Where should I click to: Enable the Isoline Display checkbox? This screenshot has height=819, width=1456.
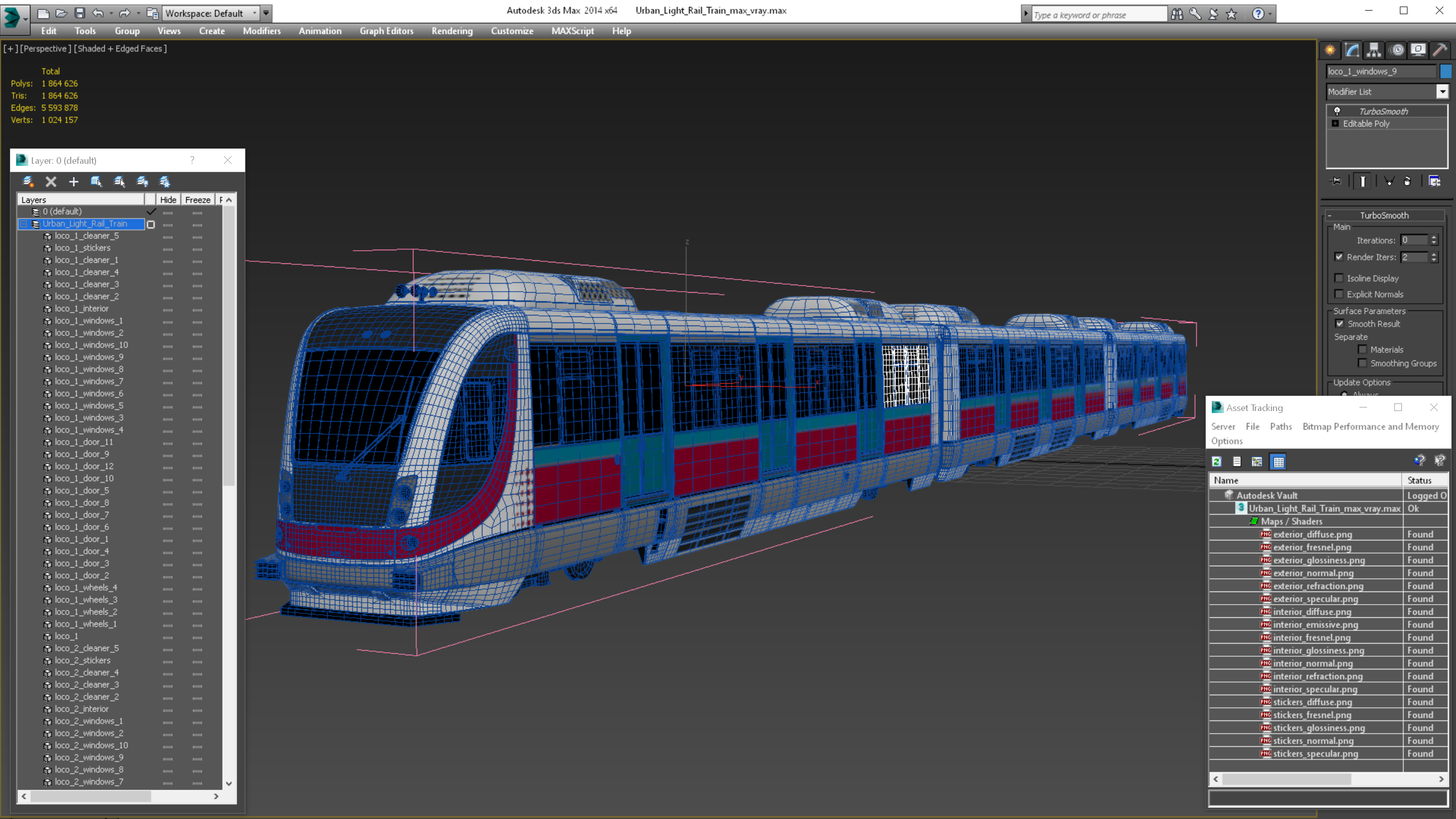[1338, 278]
